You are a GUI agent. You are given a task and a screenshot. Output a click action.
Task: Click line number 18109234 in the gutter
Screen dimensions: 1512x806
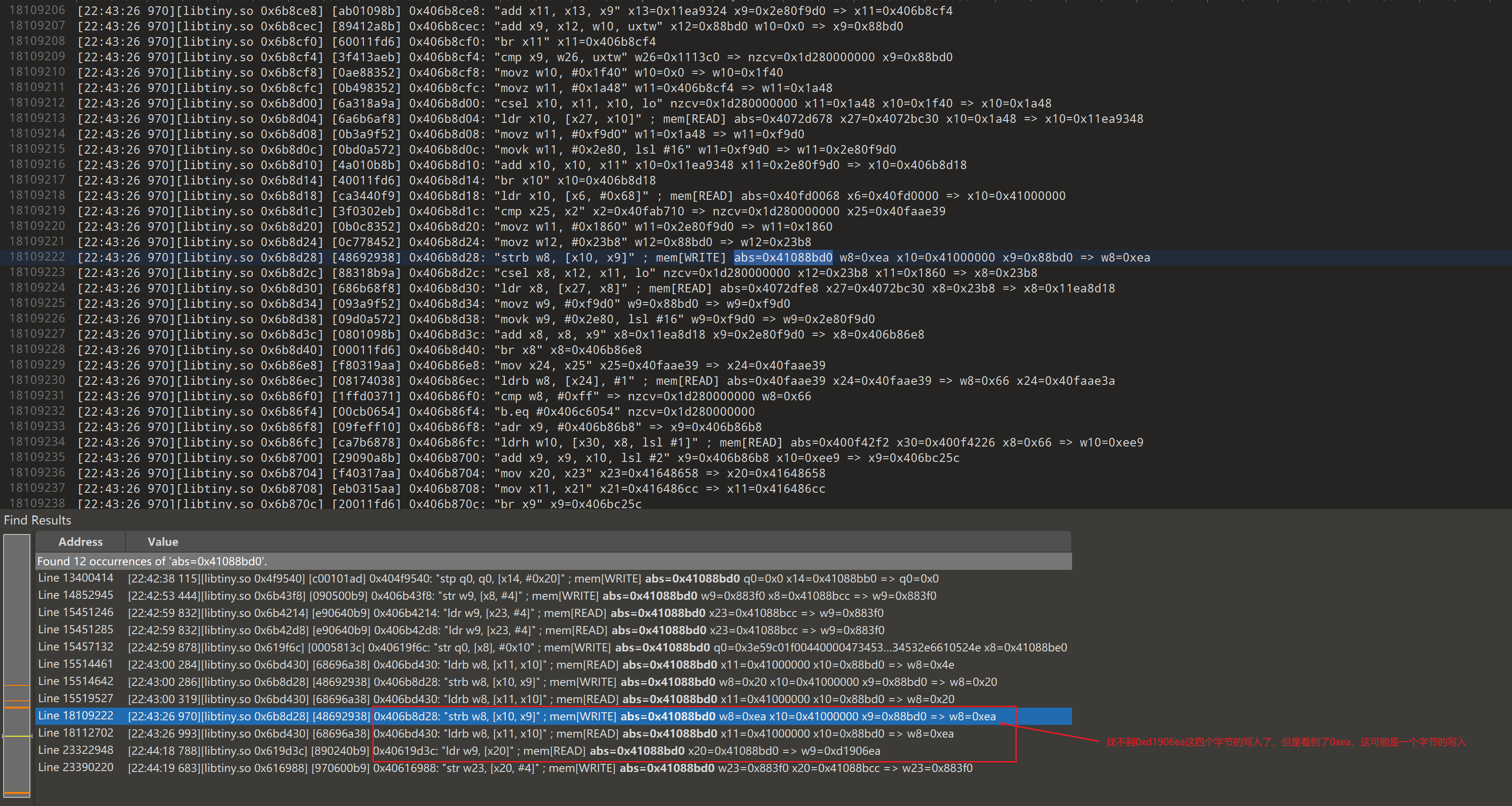coord(37,442)
